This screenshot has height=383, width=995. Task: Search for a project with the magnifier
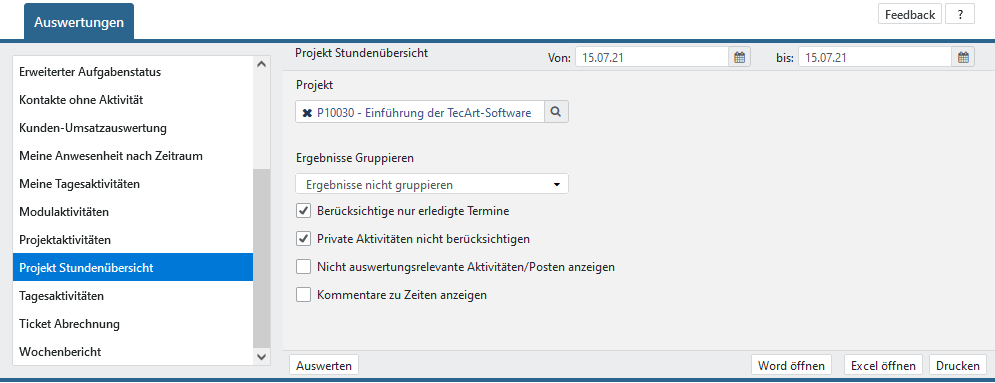[x=556, y=112]
